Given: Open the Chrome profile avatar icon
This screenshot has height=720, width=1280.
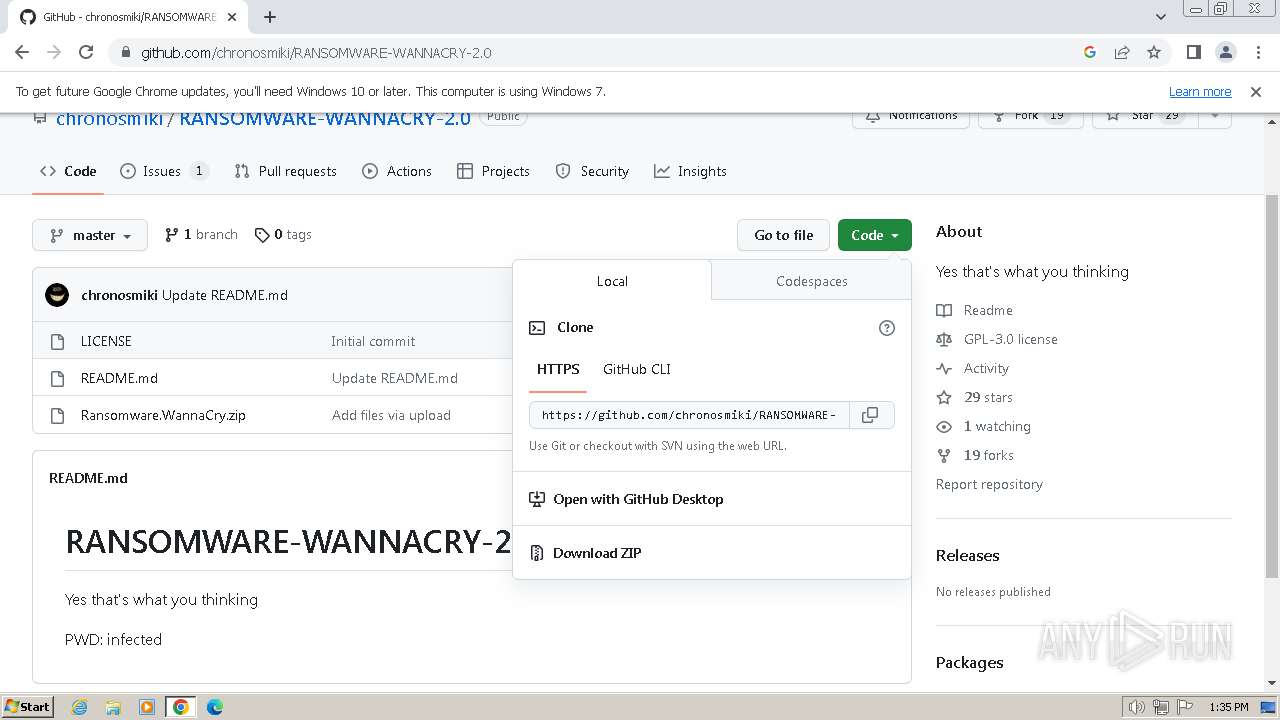Looking at the screenshot, I should tap(1225, 52).
